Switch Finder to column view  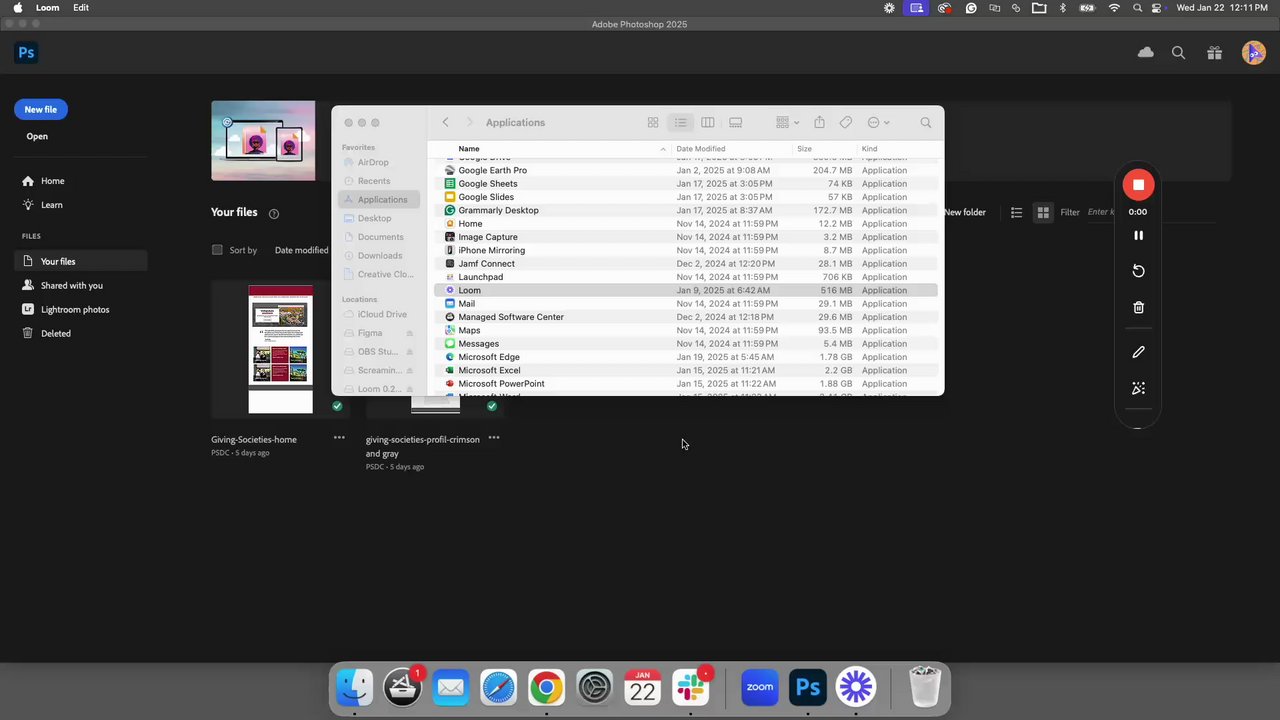click(x=707, y=122)
